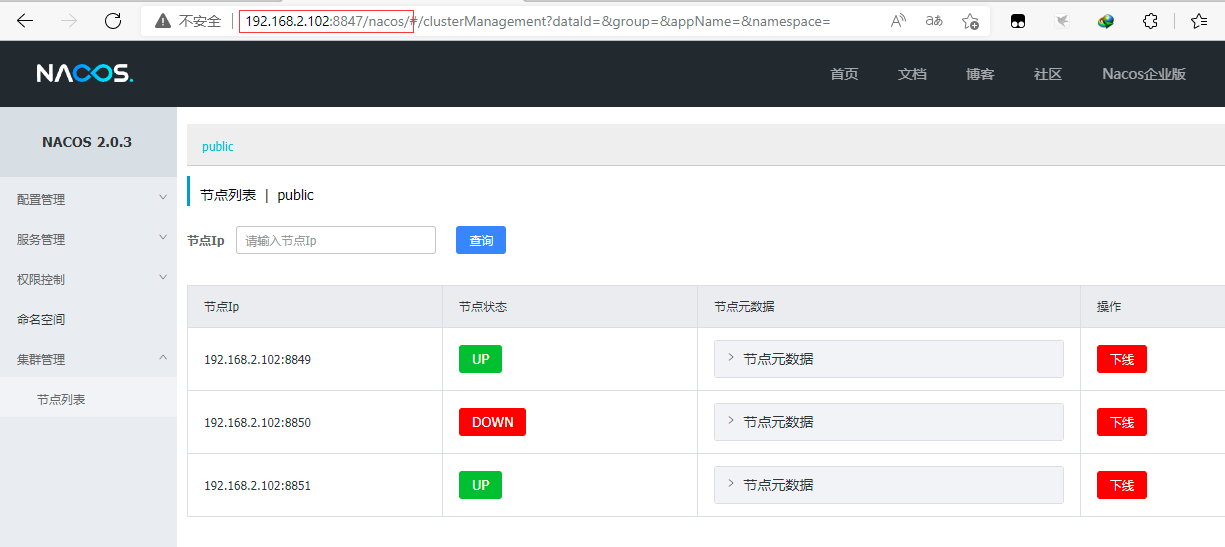This screenshot has width=1225, height=547.
Task: Open the translate icon in address bar
Action: [934, 21]
